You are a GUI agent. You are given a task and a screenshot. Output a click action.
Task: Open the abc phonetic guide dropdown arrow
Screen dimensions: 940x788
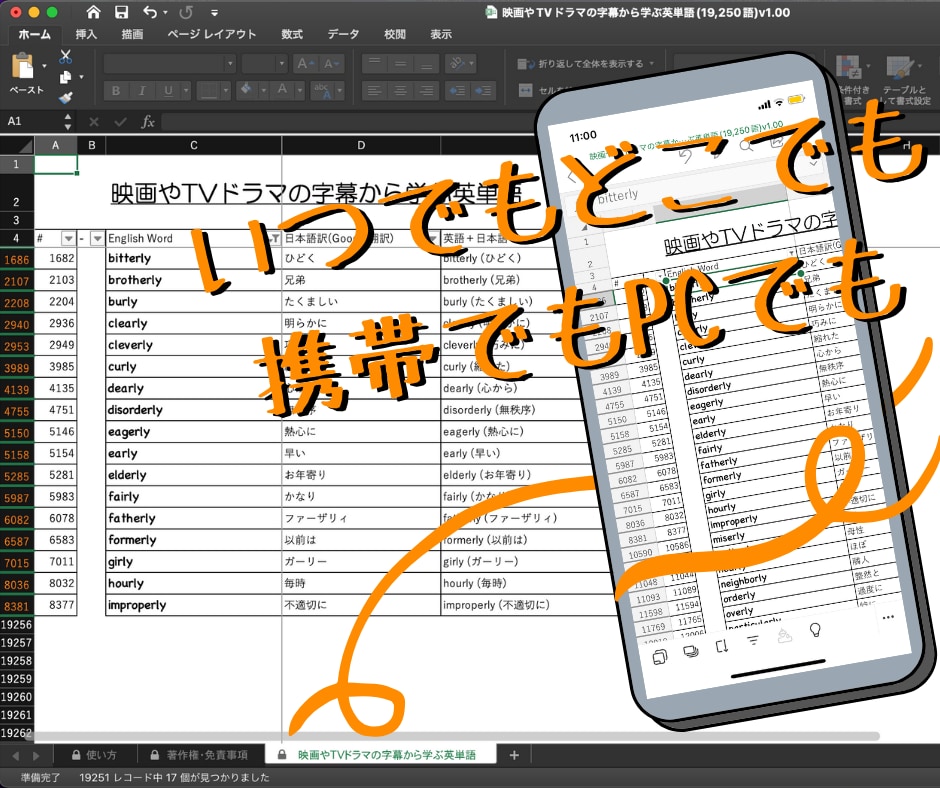click(339, 91)
